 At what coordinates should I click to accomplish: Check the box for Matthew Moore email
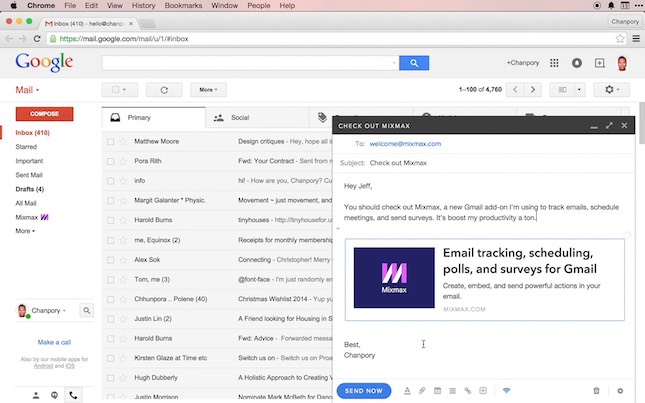click(x=111, y=142)
